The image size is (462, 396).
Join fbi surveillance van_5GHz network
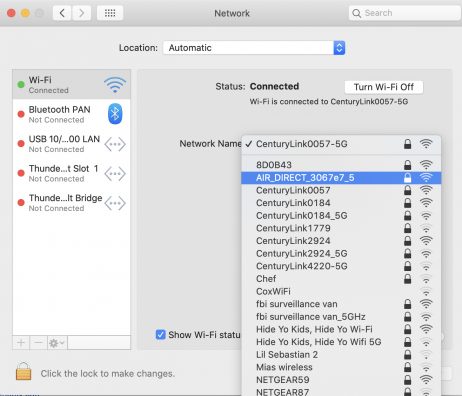341,317
